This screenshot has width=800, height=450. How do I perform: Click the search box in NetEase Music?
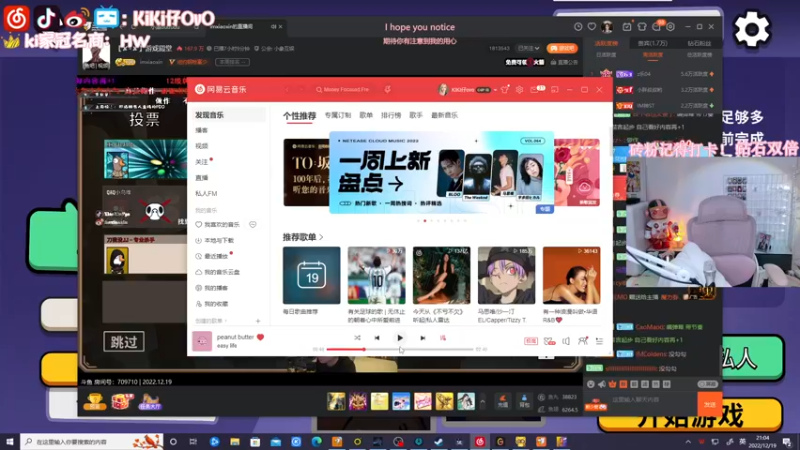tap(343, 89)
